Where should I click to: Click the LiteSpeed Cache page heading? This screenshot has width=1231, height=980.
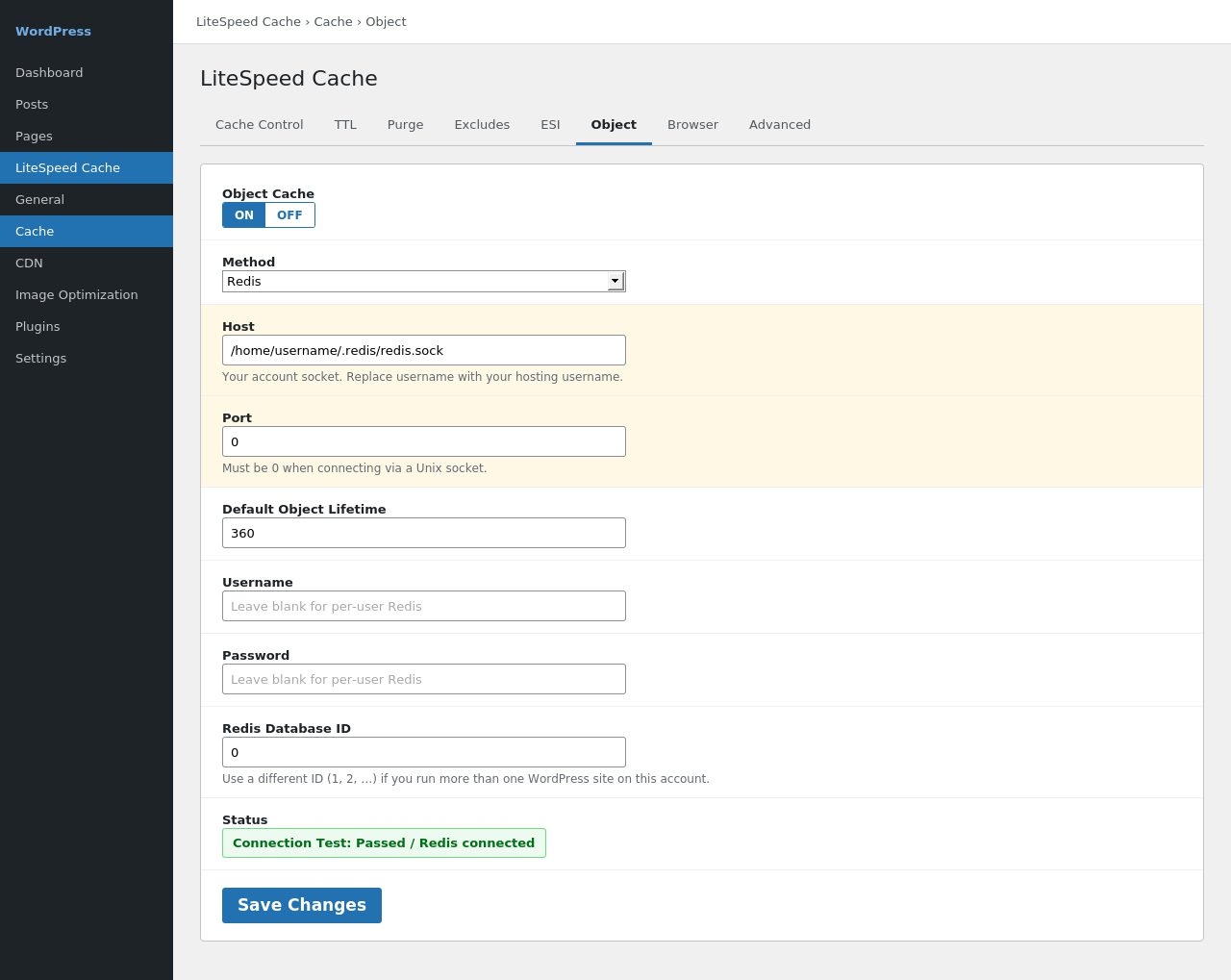pyautogui.click(x=289, y=78)
